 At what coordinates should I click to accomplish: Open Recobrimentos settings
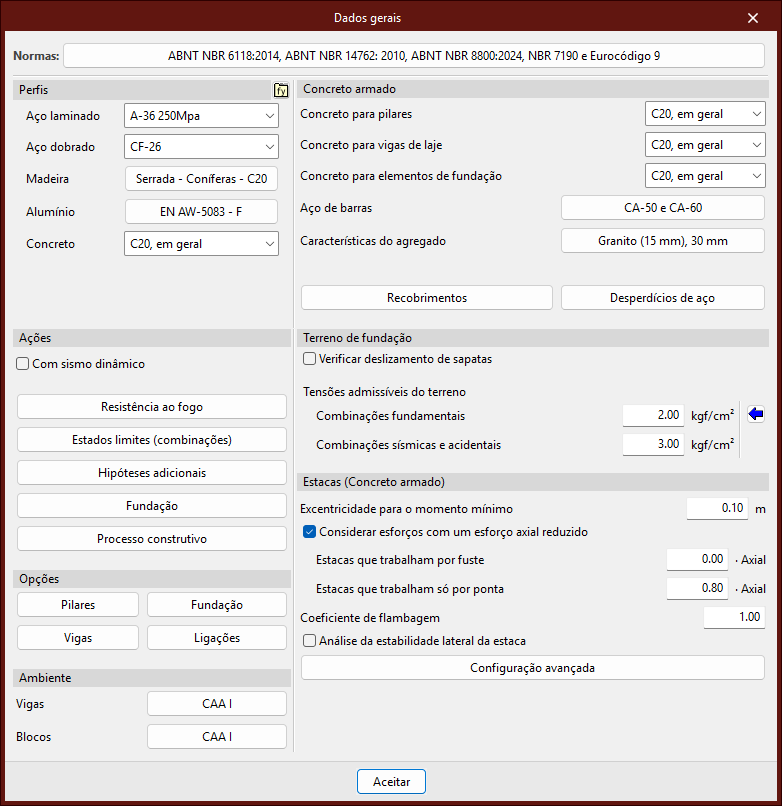coord(427,298)
